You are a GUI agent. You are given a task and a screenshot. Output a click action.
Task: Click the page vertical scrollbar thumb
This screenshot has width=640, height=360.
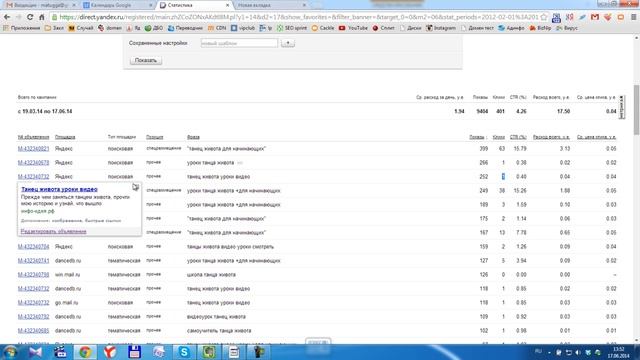[x=636, y=109]
